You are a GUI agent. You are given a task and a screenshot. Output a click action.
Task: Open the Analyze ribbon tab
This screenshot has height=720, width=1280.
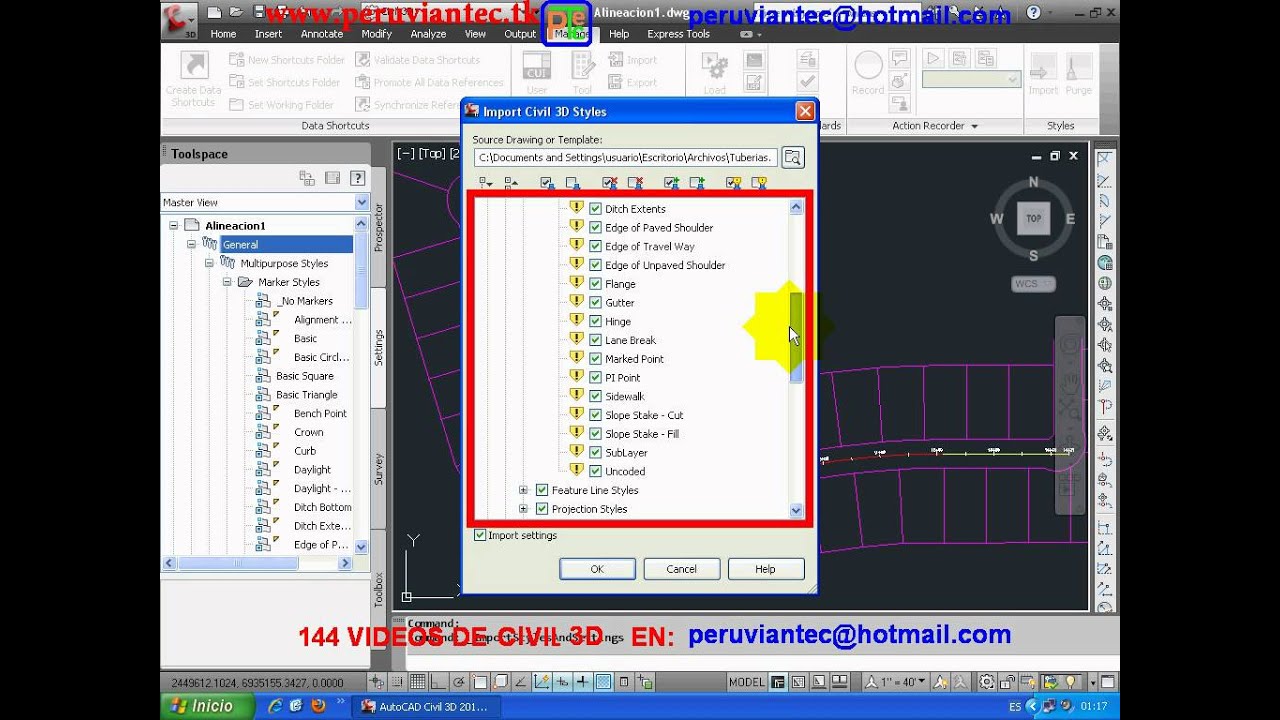tap(428, 34)
